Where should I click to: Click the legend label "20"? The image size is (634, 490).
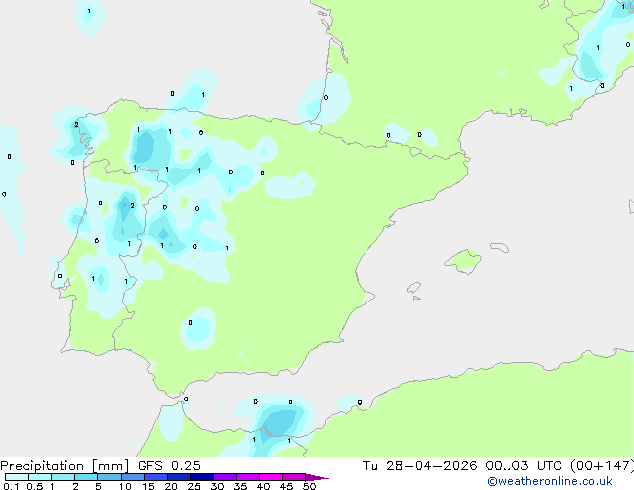(x=171, y=486)
